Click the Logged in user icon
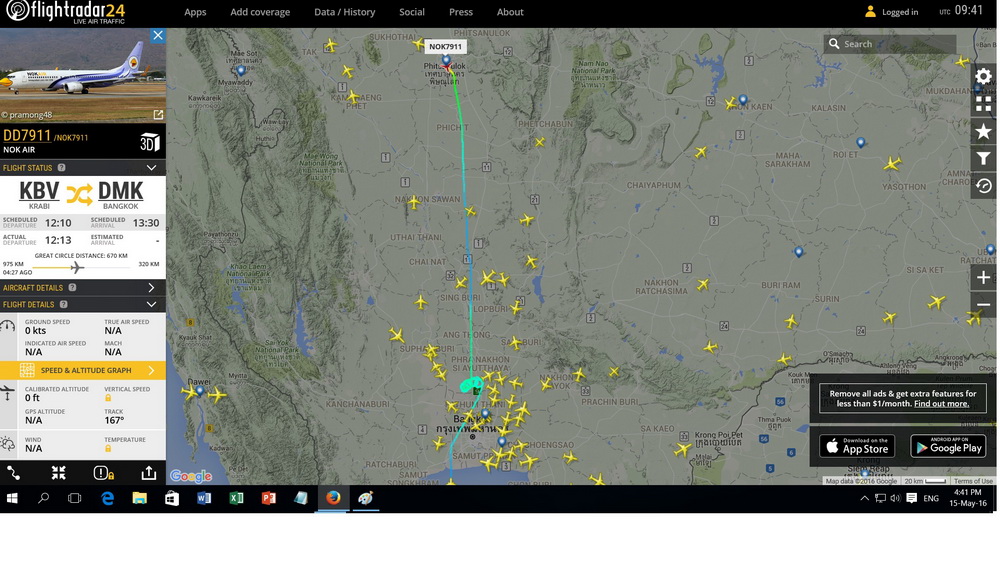This screenshot has height=563, width=1000. tap(870, 11)
